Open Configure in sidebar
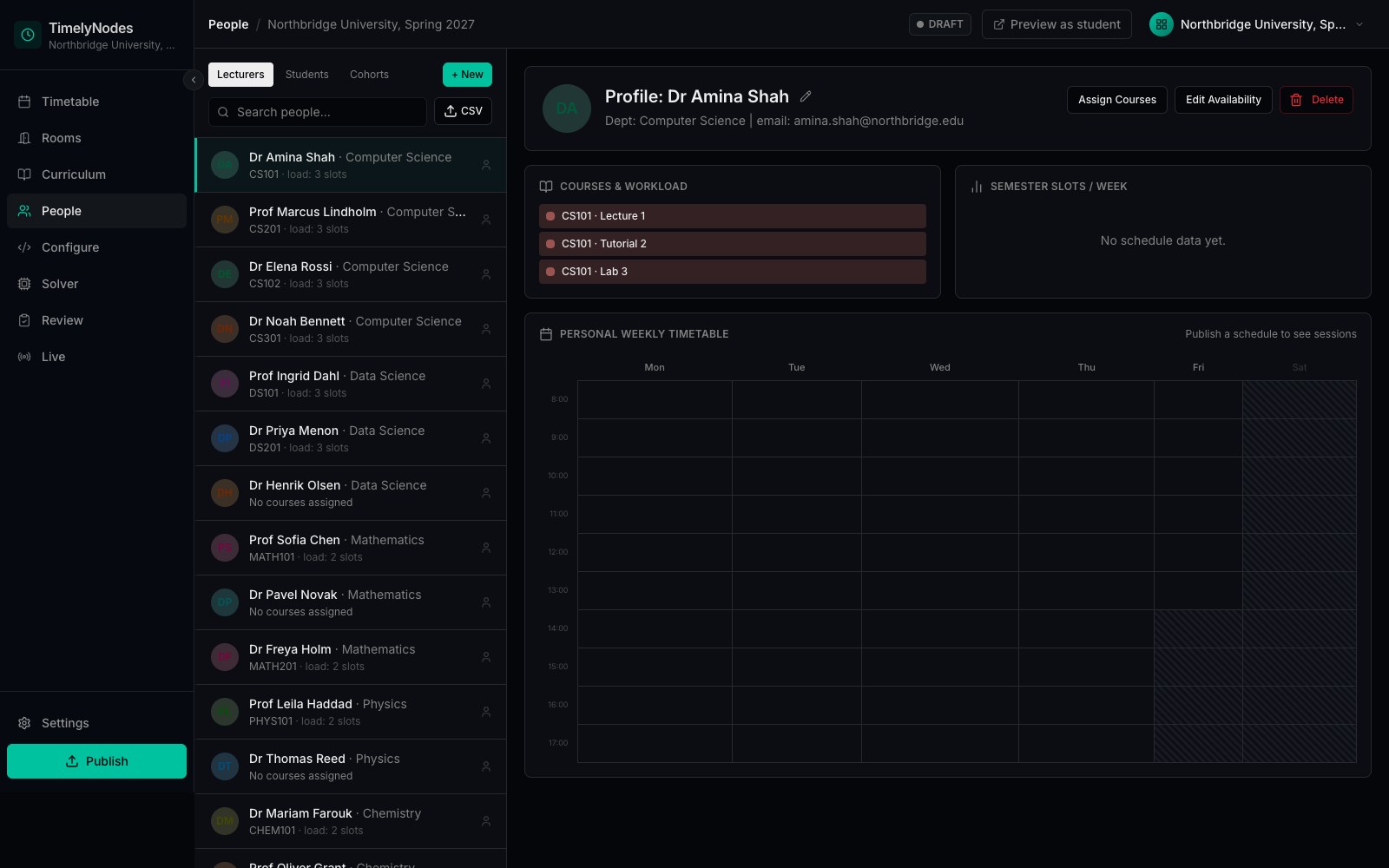This screenshot has height=868, width=1389. point(96,247)
